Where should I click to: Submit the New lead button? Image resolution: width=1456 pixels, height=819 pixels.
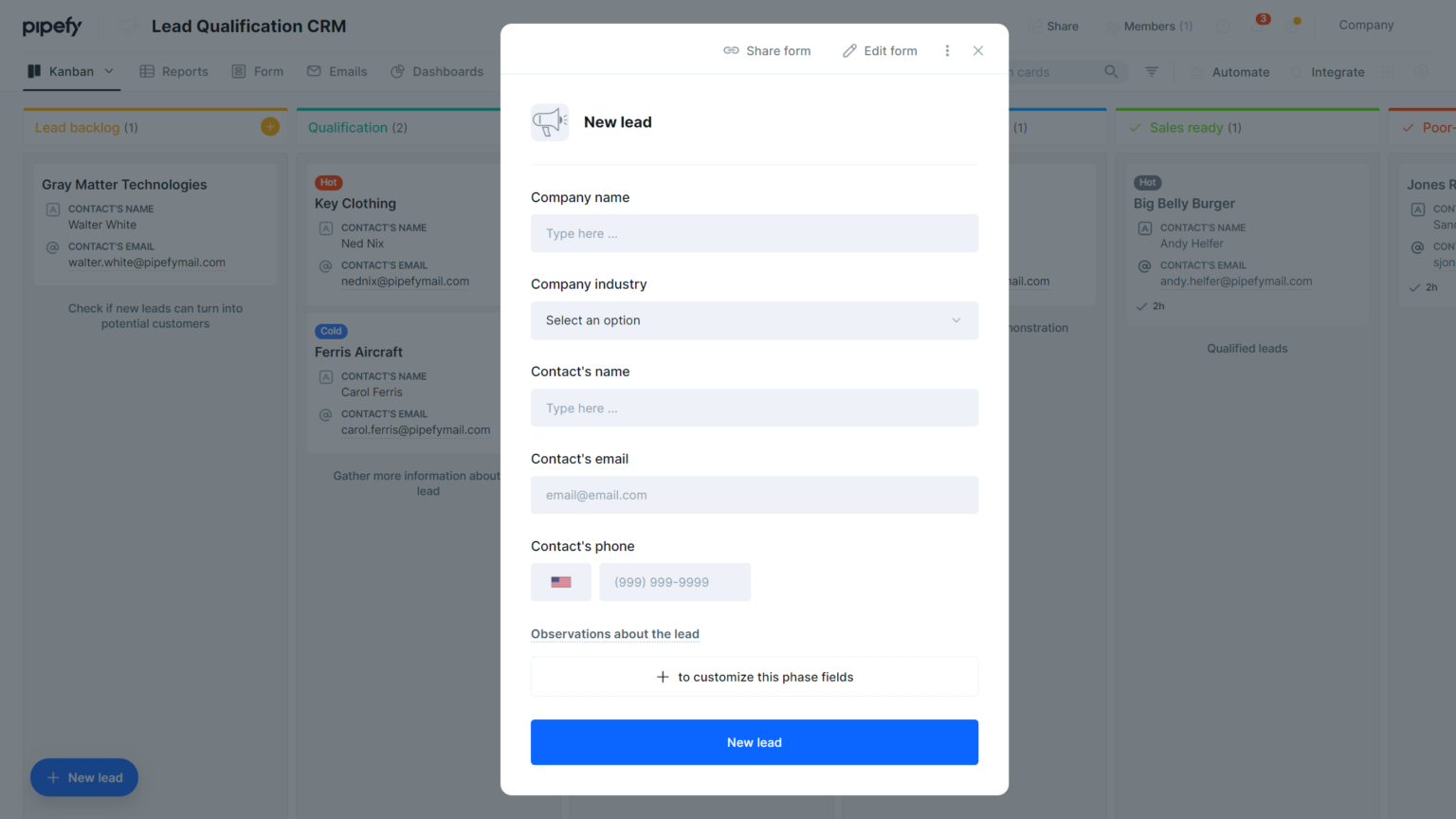pyautogui.click(x=754, y=742)
